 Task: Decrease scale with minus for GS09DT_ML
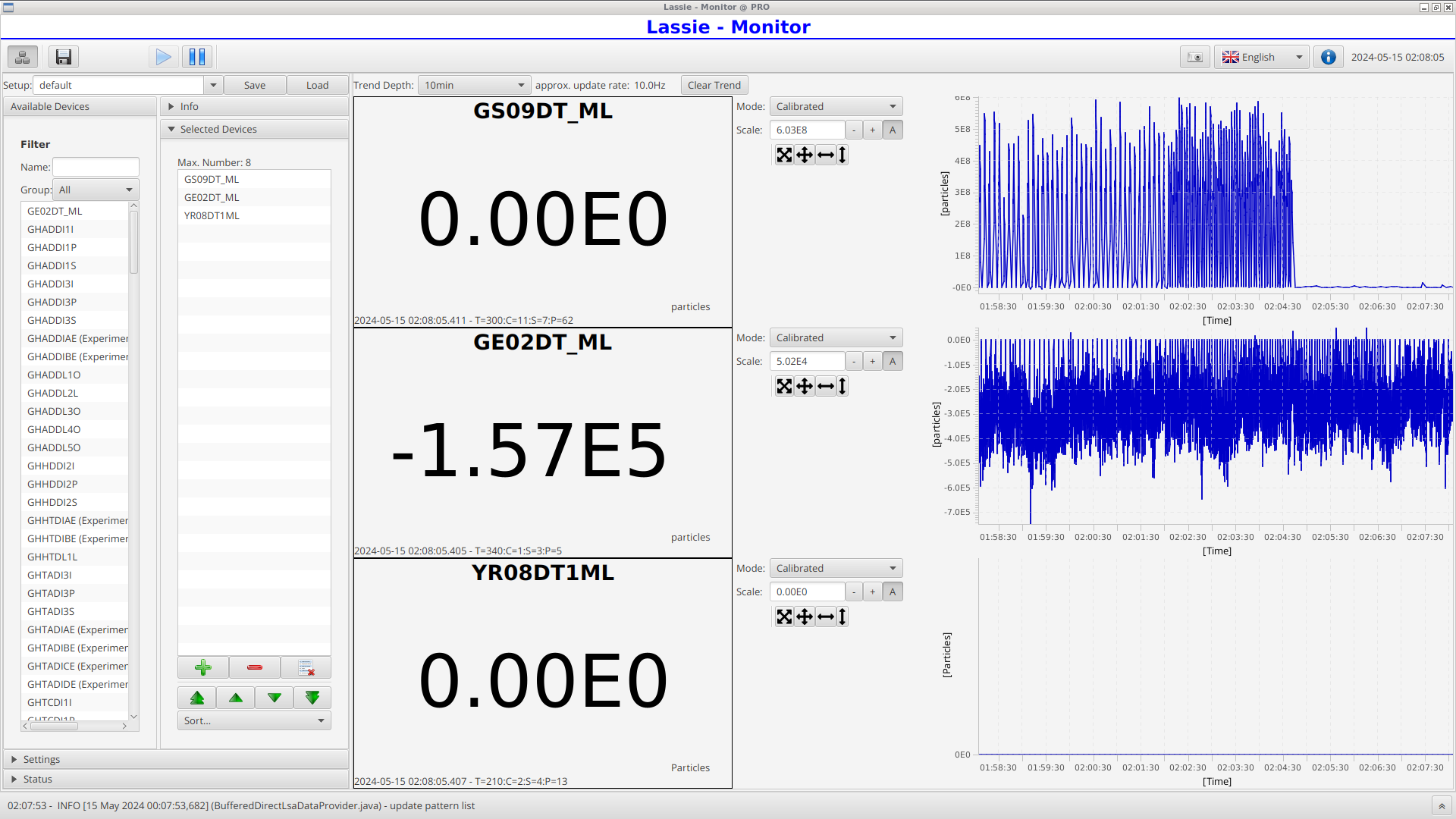854,130
